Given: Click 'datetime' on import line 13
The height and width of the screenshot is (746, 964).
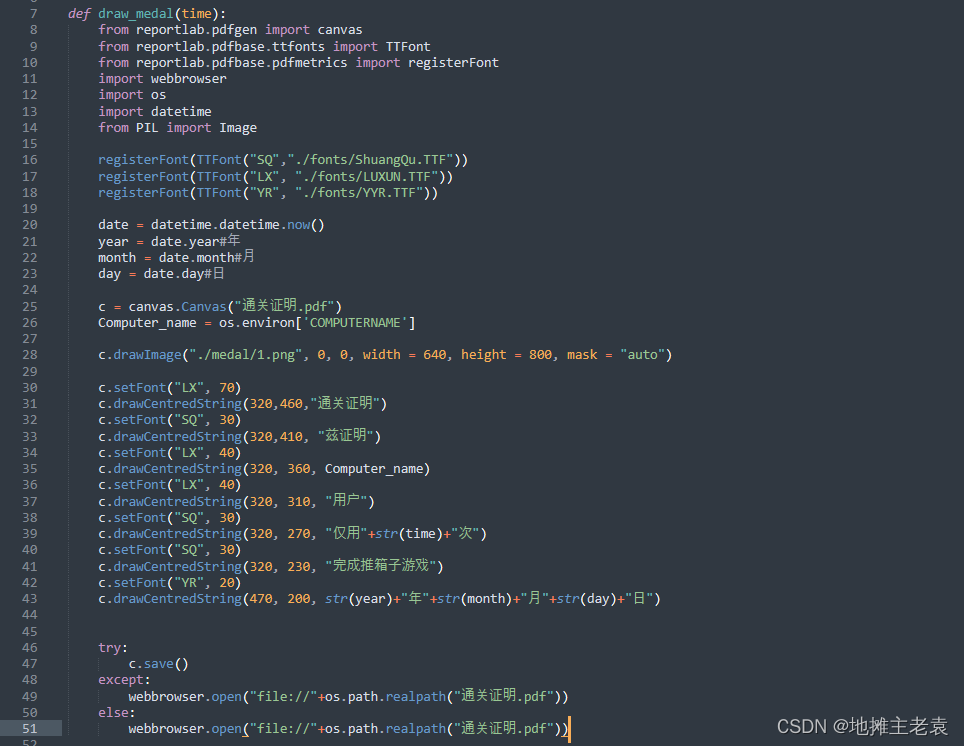Looking at the screenshot, I should pyautogui.click(x=181, y=111).
